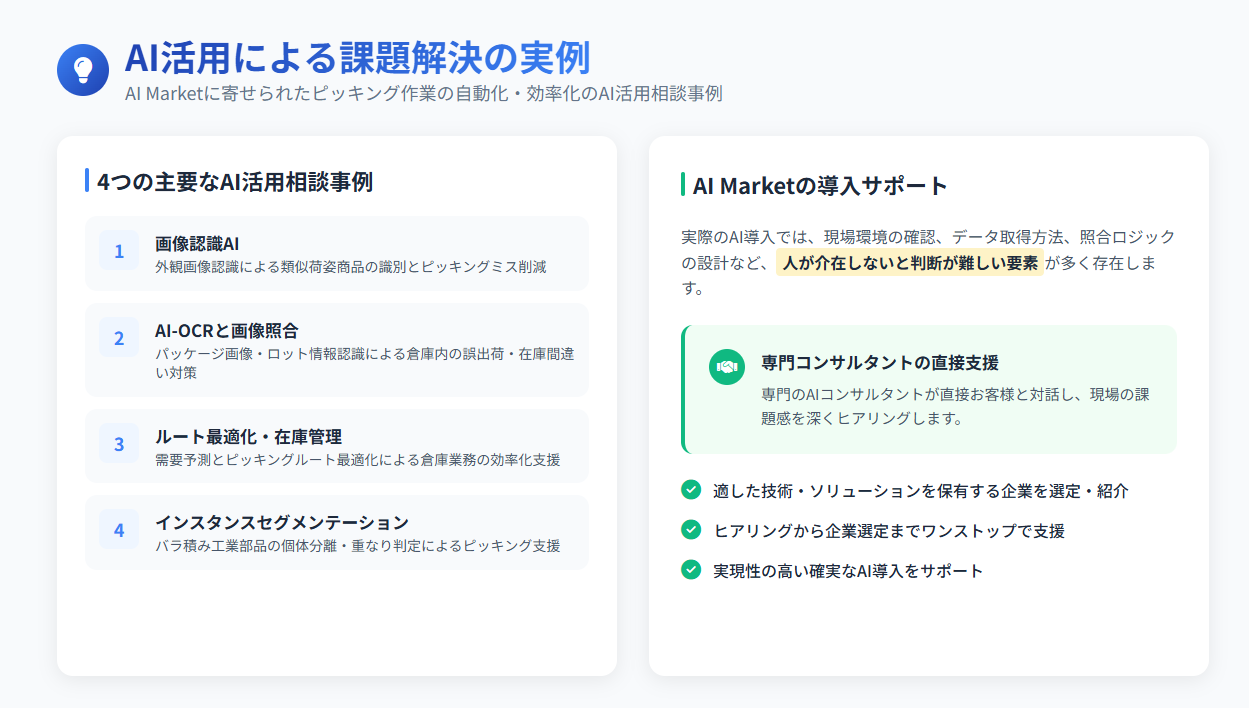Select the インスタンスセグメンテーション card title
This screenshot has height=708, width=1249.
[x=282, y=523]
